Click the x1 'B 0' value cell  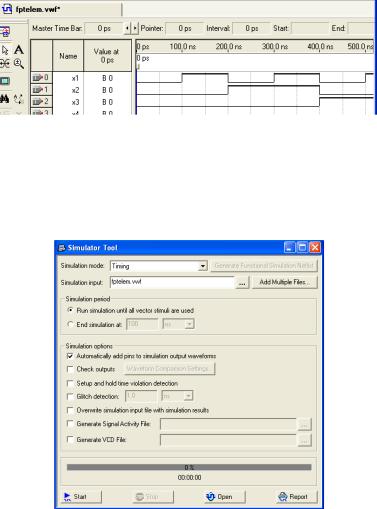point(107,78)
